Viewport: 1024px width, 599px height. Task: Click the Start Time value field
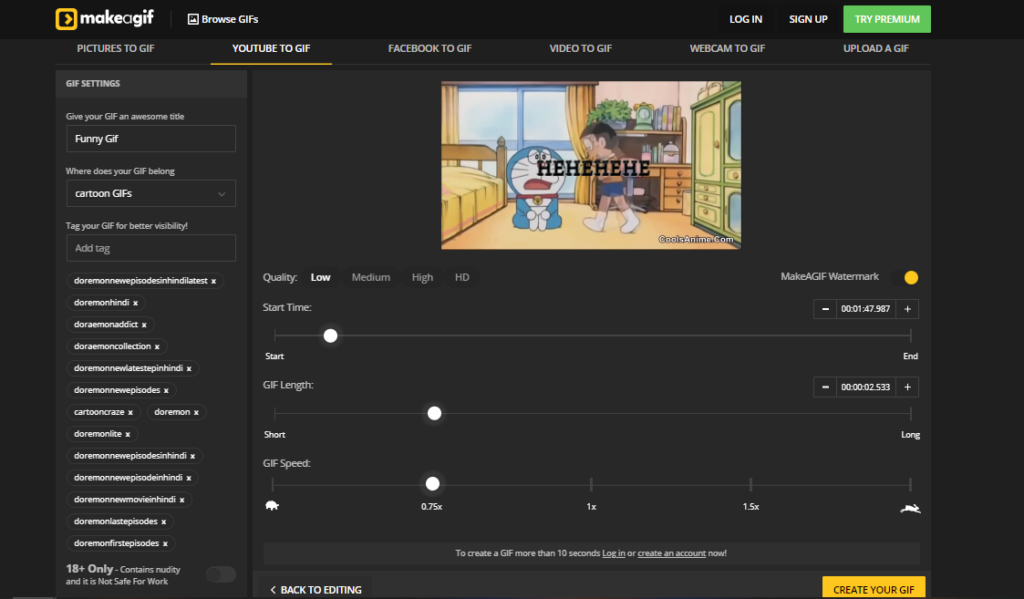(x=866, y=309)
